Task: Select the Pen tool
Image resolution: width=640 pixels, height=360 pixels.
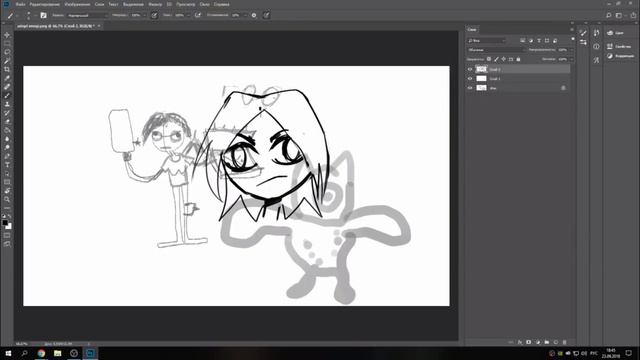Action: coord(7,156)
